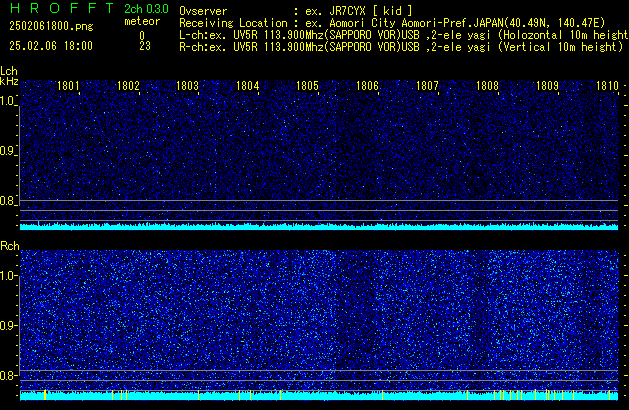Select the 'L-ch' Holozontal yagi description line

[404, 35]
